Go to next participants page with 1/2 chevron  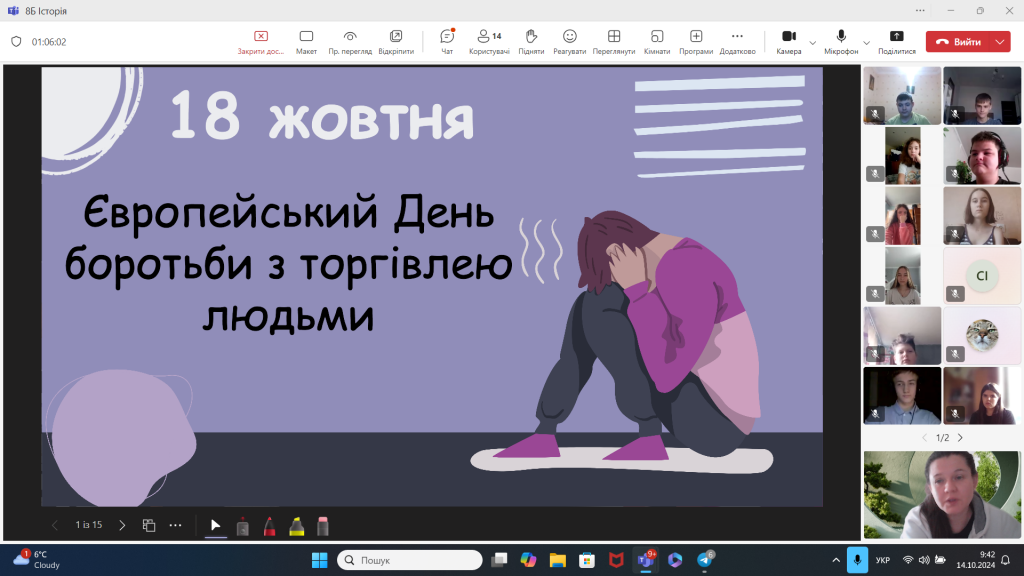[960, 437]
